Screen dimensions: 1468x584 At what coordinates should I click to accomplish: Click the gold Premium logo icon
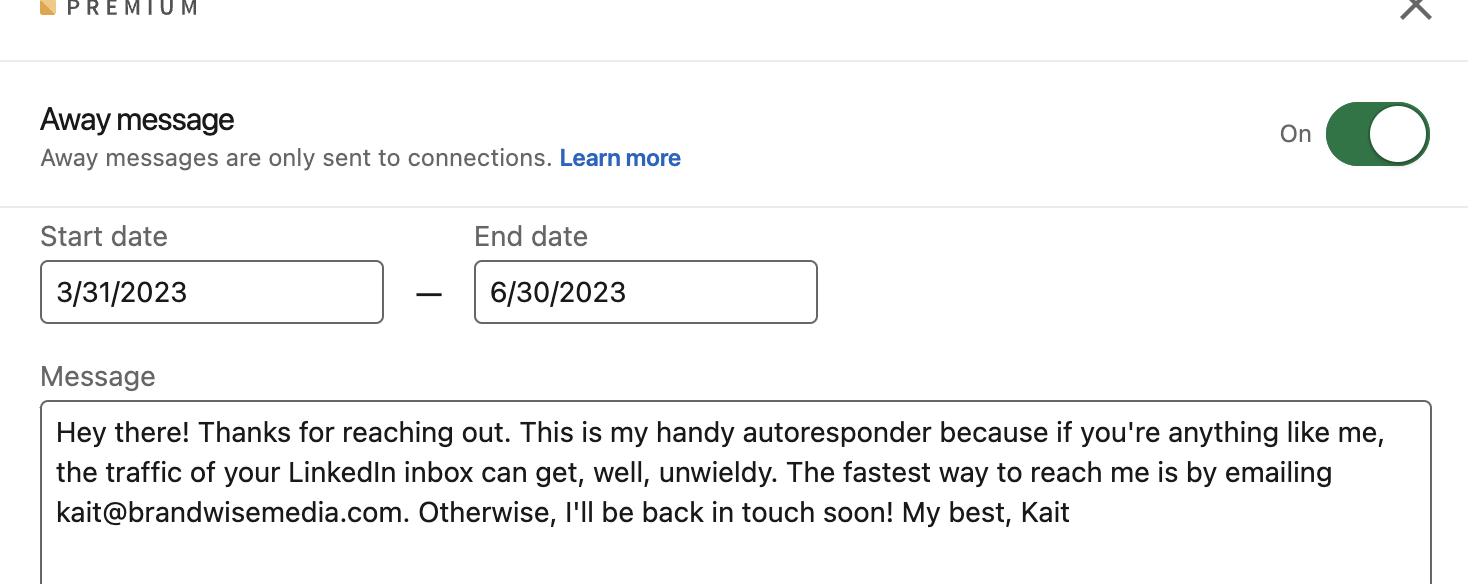(47, 7)
